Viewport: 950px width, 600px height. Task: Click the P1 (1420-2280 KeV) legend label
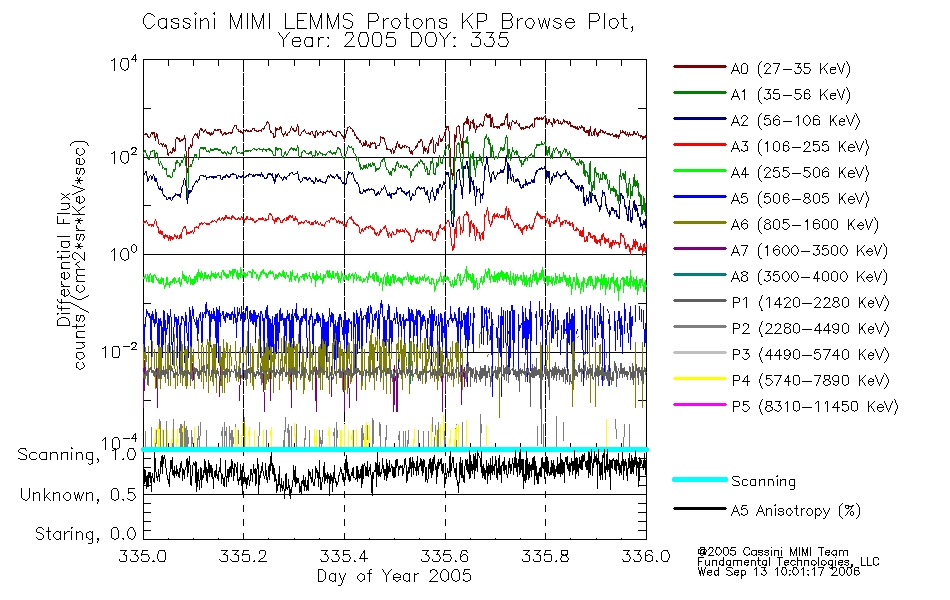(810, 303)
